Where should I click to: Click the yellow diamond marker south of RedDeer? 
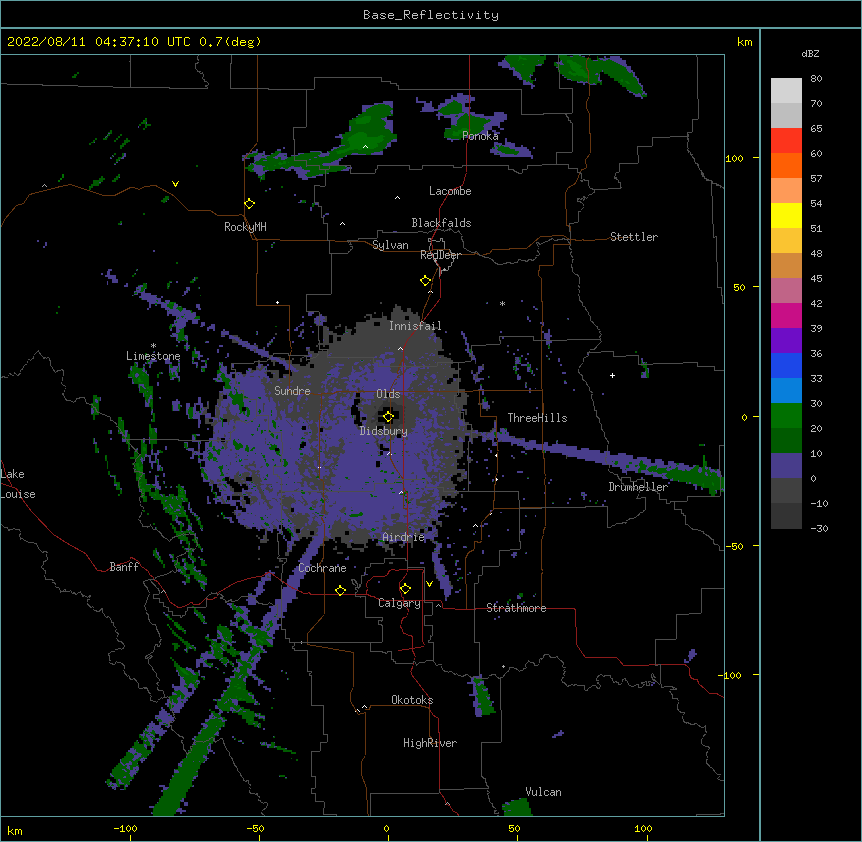click(x=426, y=281)
